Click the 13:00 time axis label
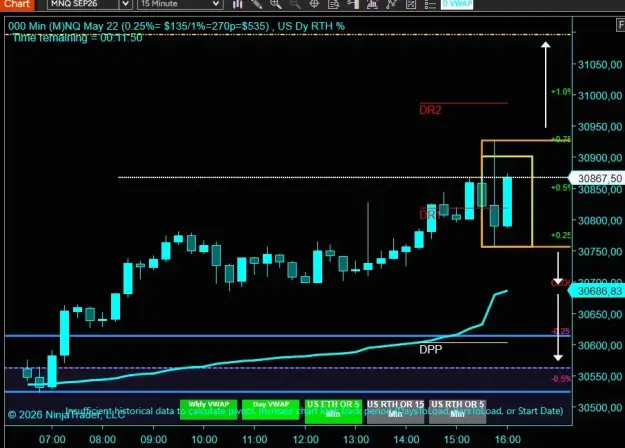 356,440
